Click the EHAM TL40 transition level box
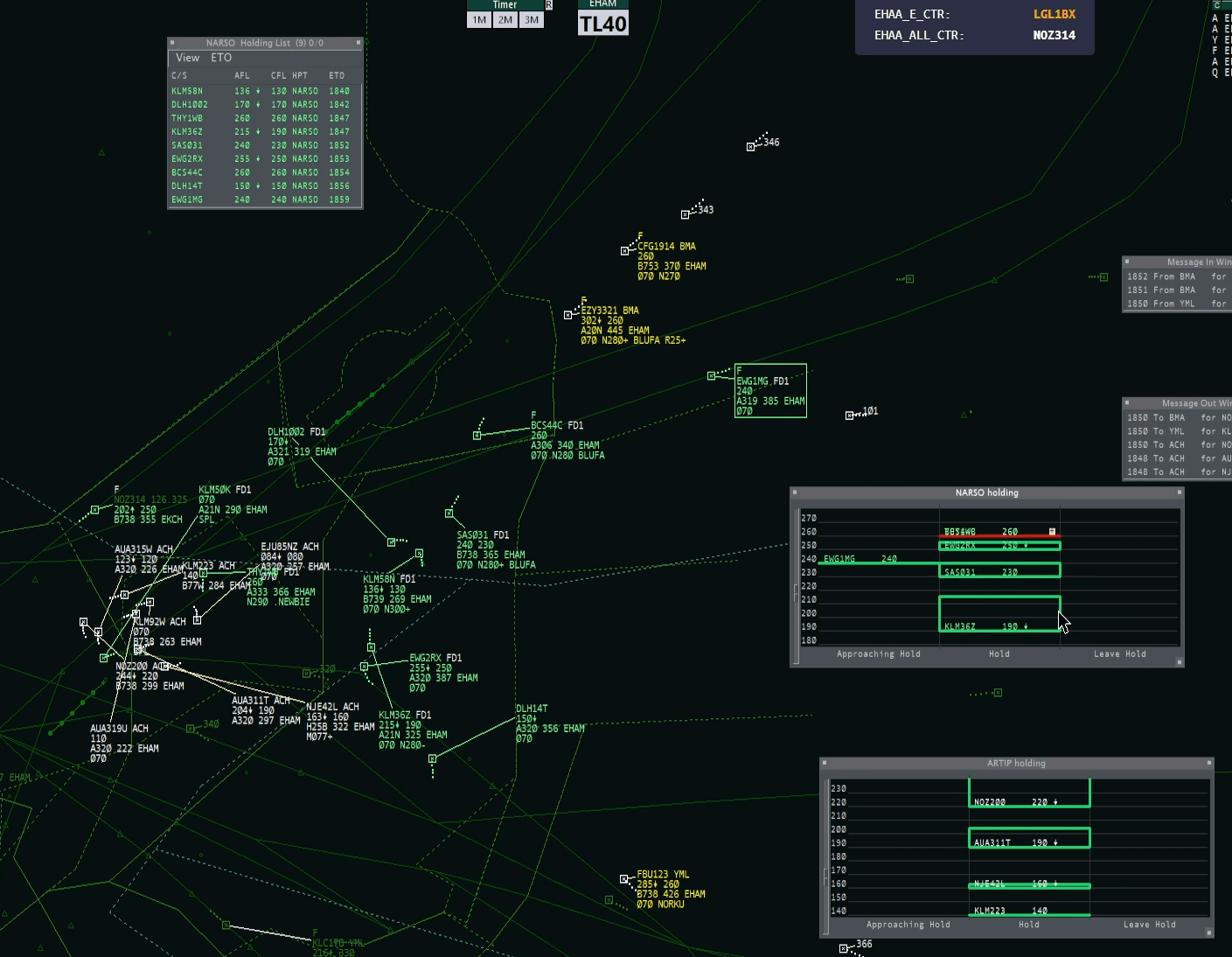This screenshot has width=1232, height=957. tap(603, 24)
